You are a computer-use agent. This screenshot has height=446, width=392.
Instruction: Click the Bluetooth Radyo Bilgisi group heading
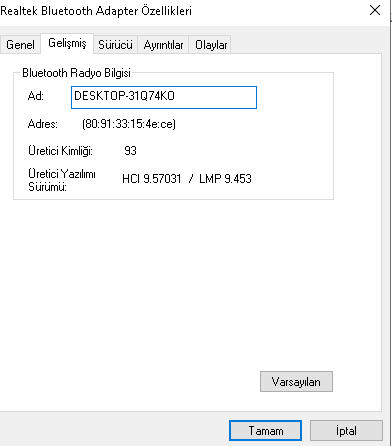tap(76, 73)
